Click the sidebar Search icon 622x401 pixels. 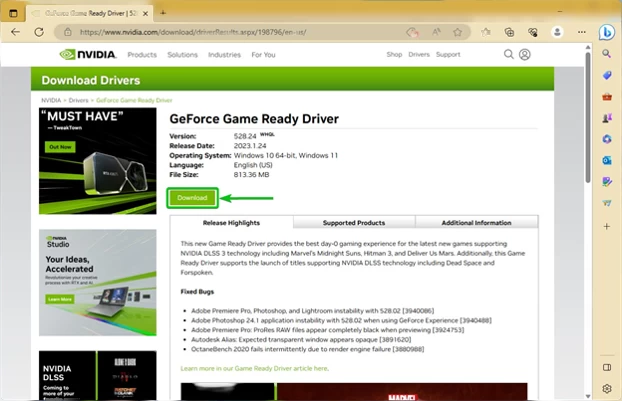607,54
